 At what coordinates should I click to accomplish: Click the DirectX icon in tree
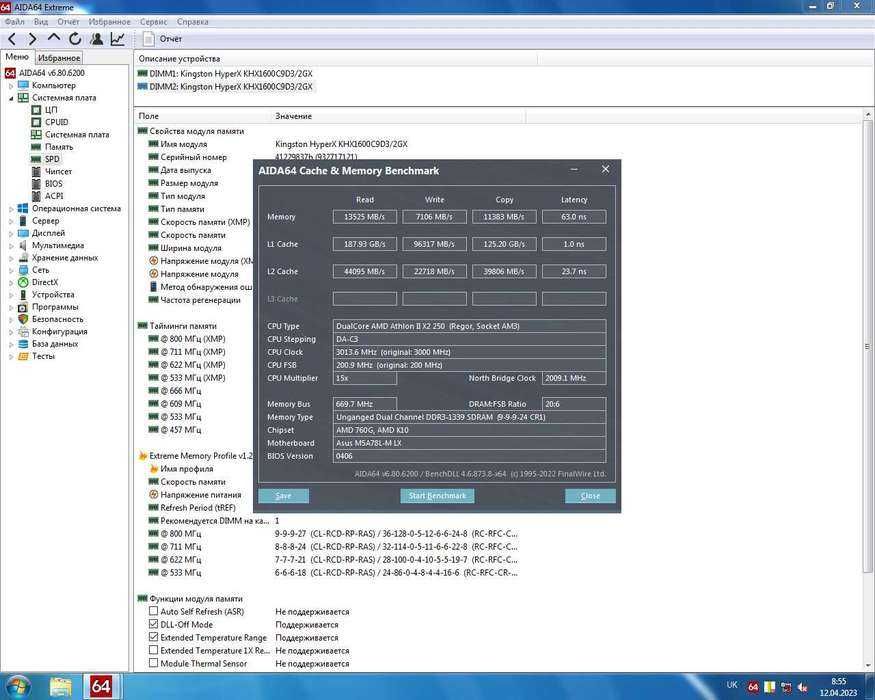[23, 282]
